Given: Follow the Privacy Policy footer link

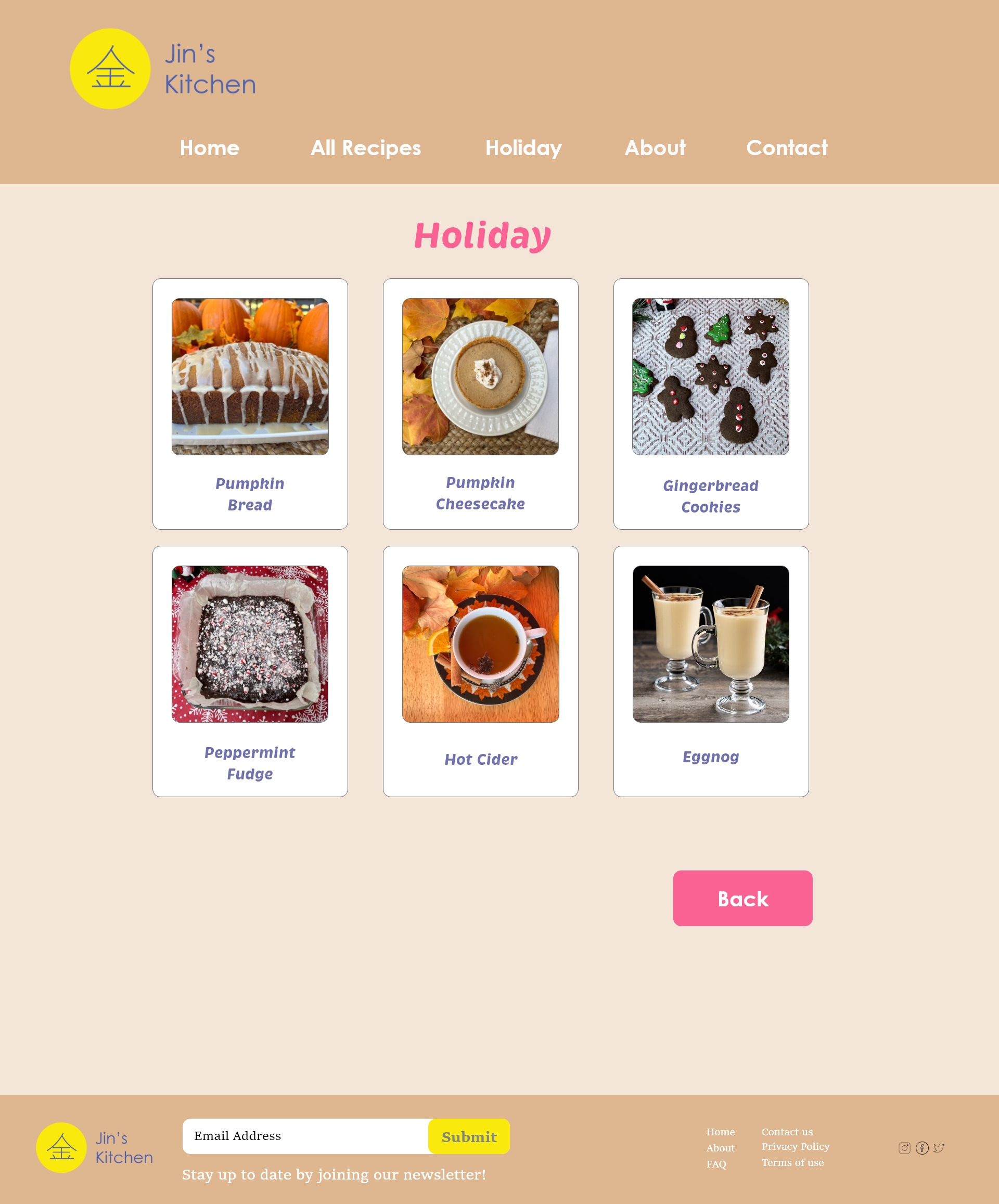Looking at the screenshot, I should (796, 1146).
